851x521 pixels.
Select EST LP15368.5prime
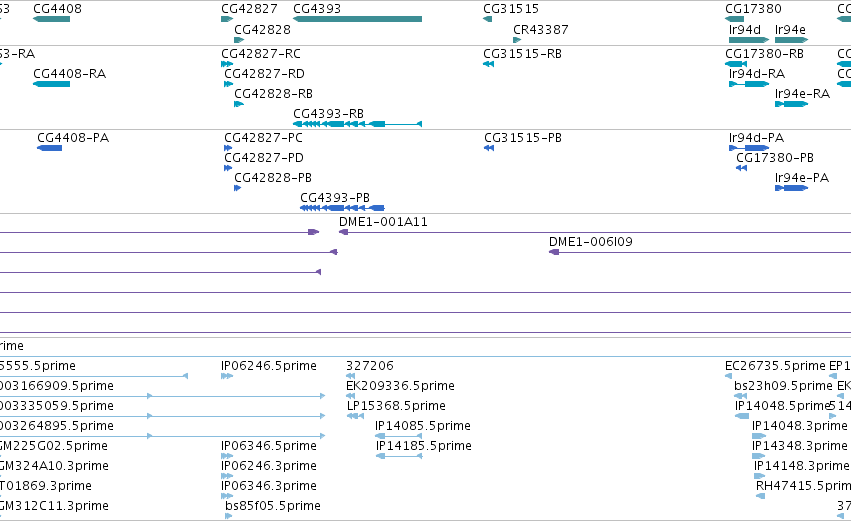click(396, 406)
